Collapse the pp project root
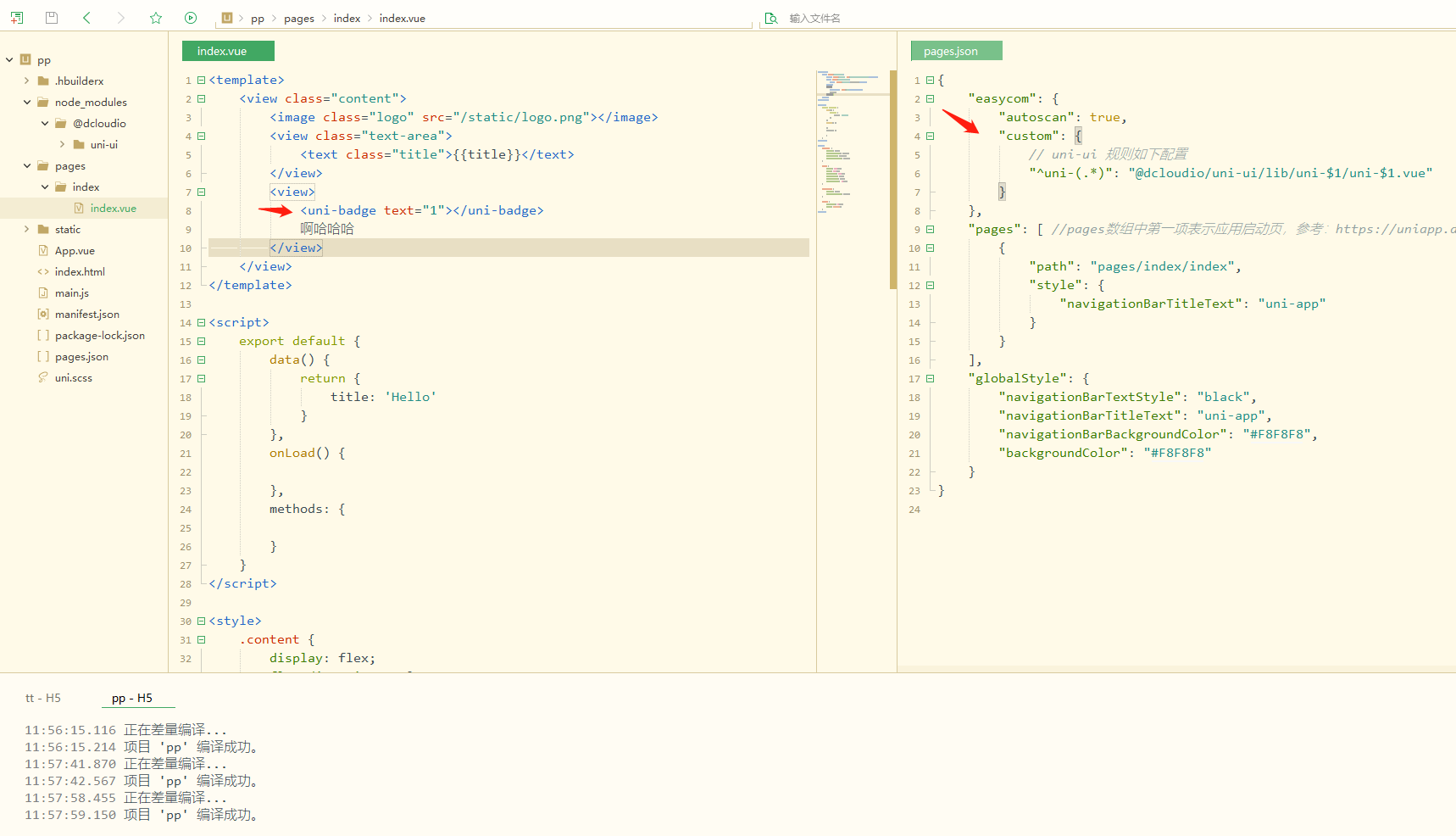Screen dimensions: 1456x836 tap(9, 59)
